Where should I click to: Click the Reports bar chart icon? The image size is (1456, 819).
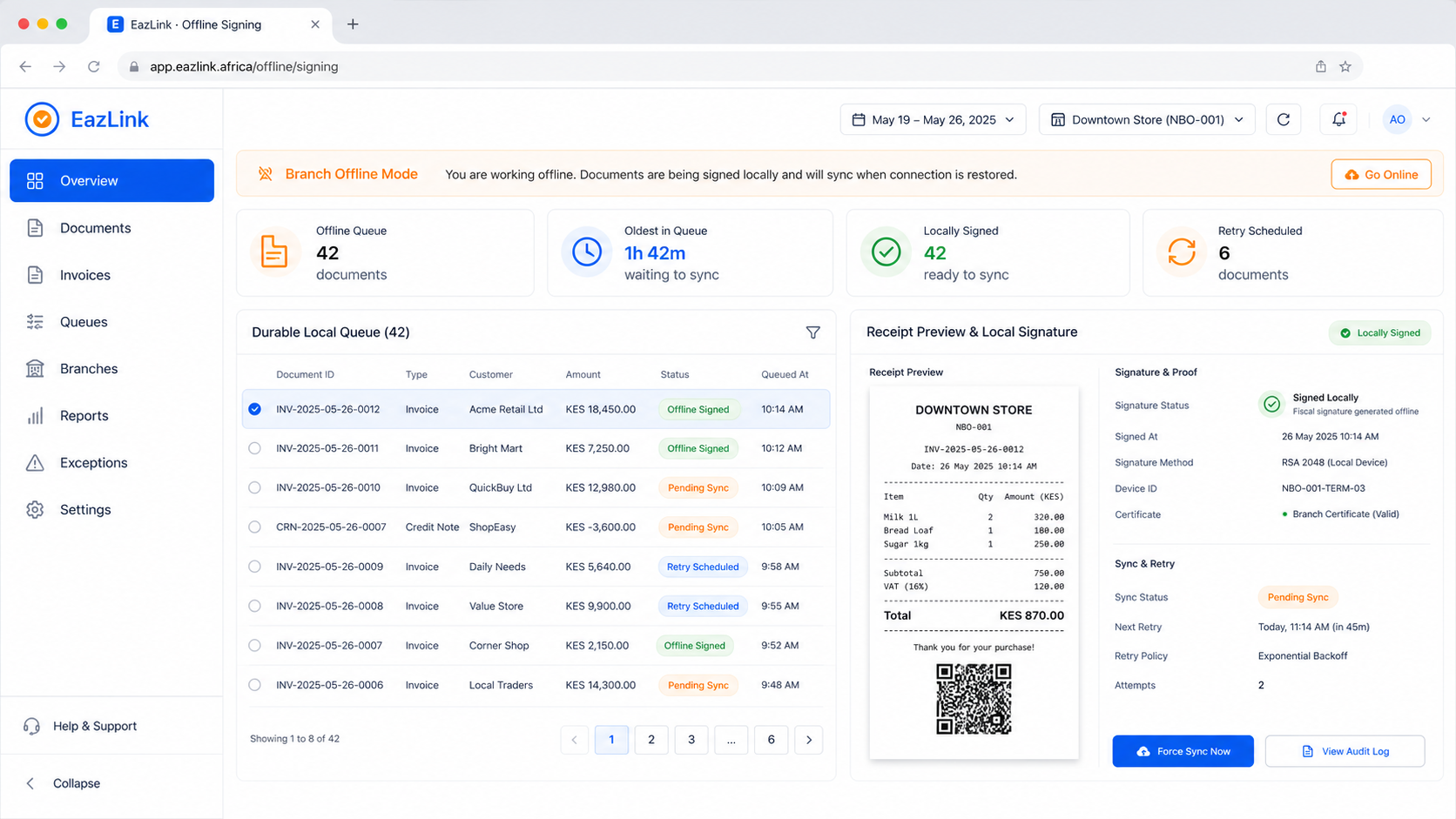pos(35,415)
